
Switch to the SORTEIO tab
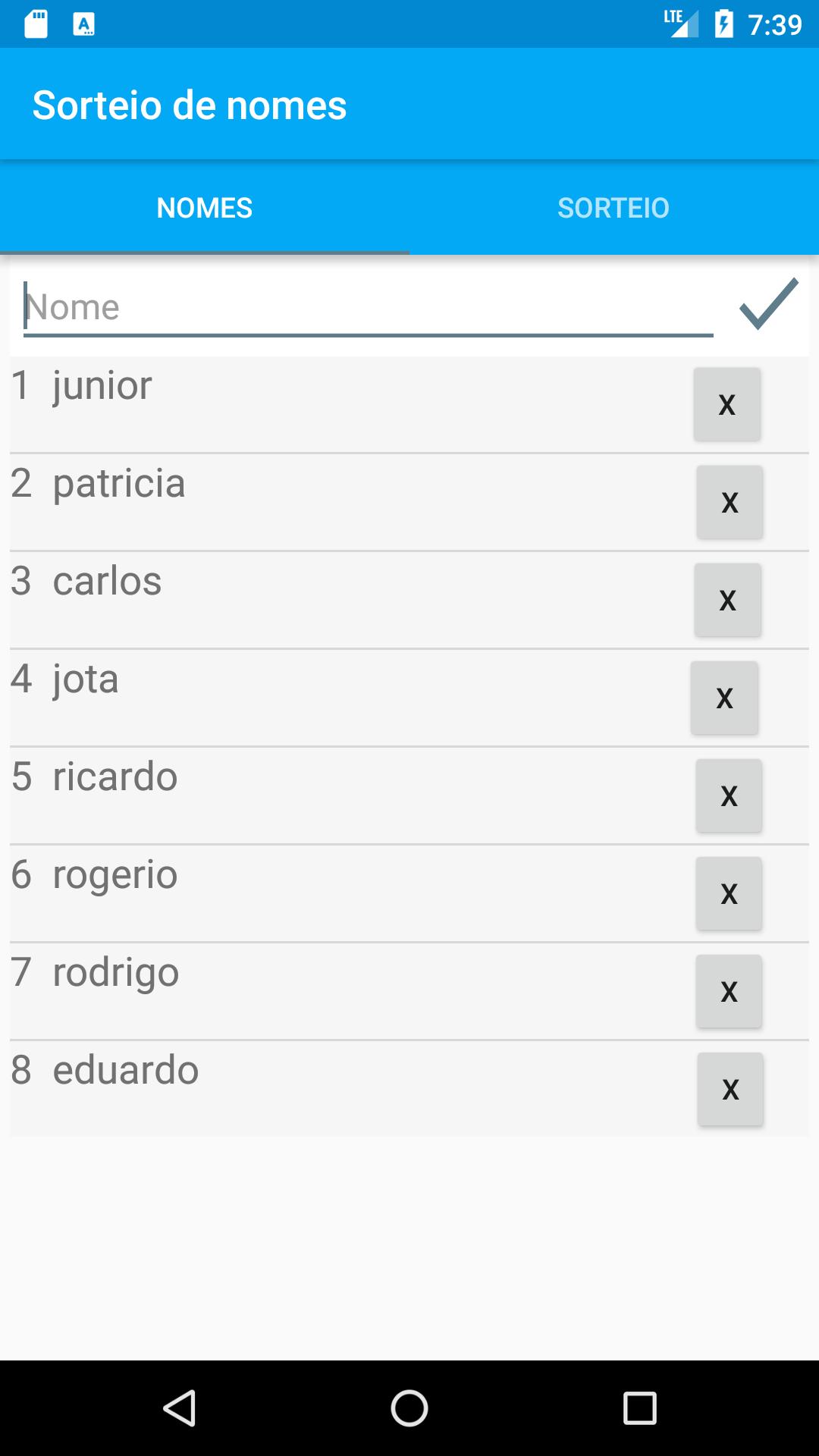click(x=613, y=208)
